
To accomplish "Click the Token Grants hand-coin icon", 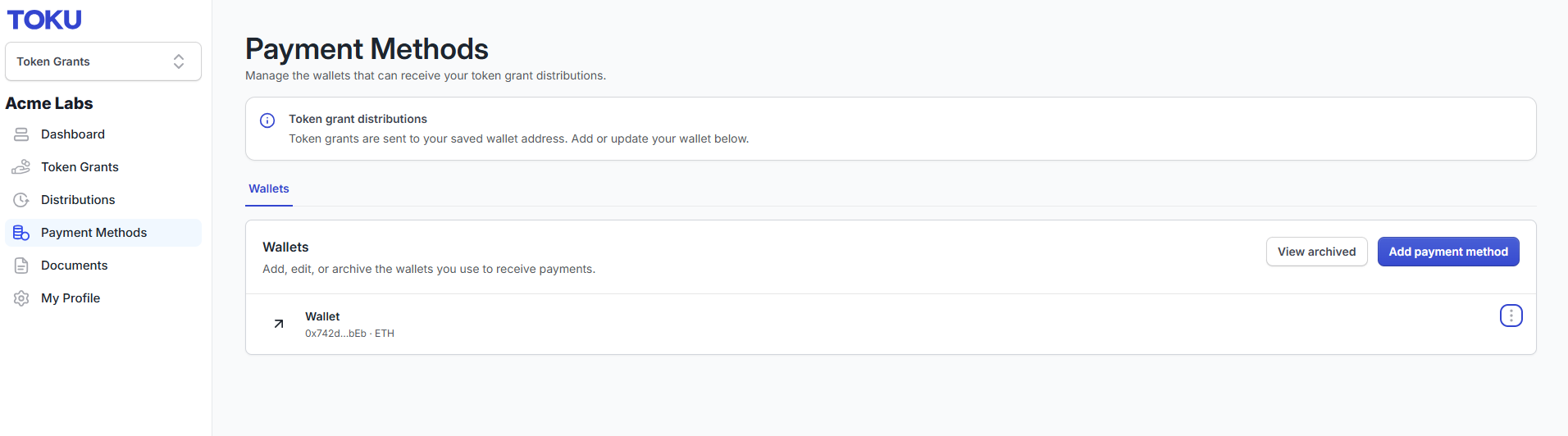I will pyautogui.click(x=21, y=167).
